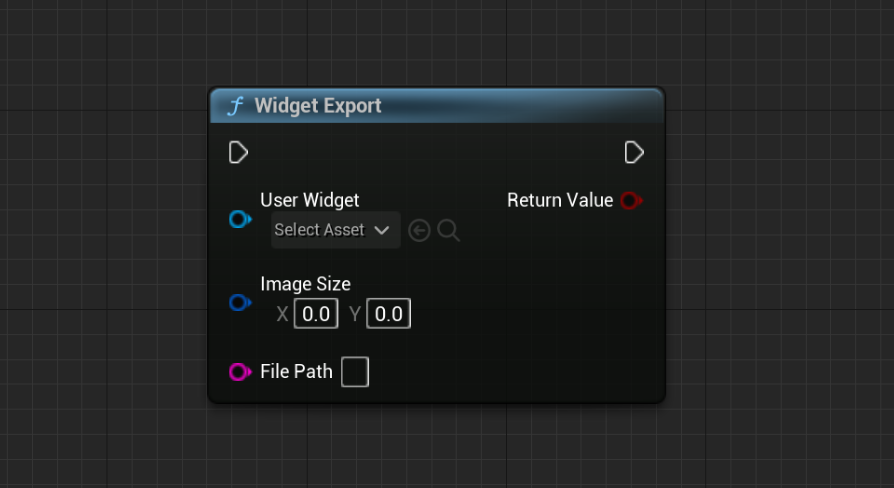Click the User Widget label
894x488 pixels.
309,200
